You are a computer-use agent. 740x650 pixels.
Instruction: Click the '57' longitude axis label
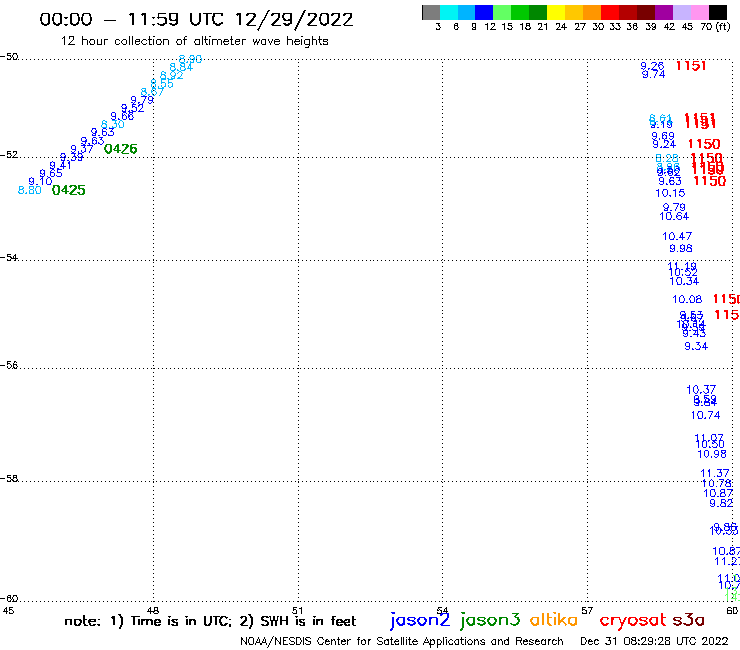587,610
